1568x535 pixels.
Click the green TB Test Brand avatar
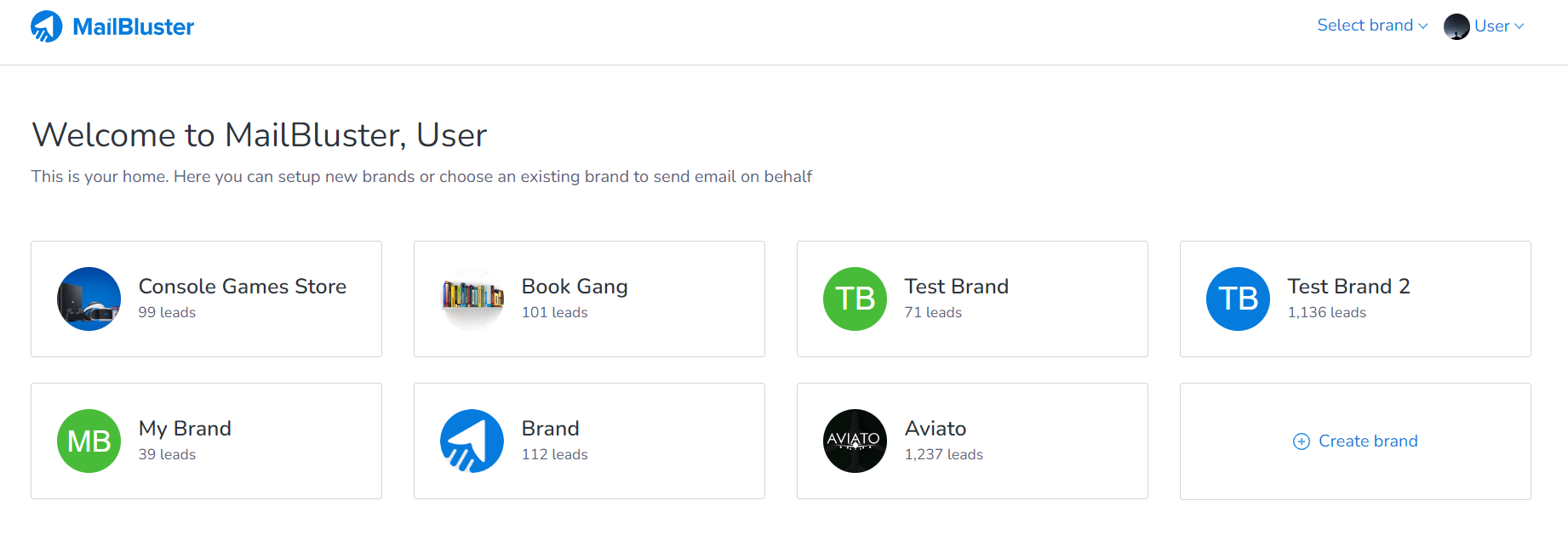[x=855, y=299]
